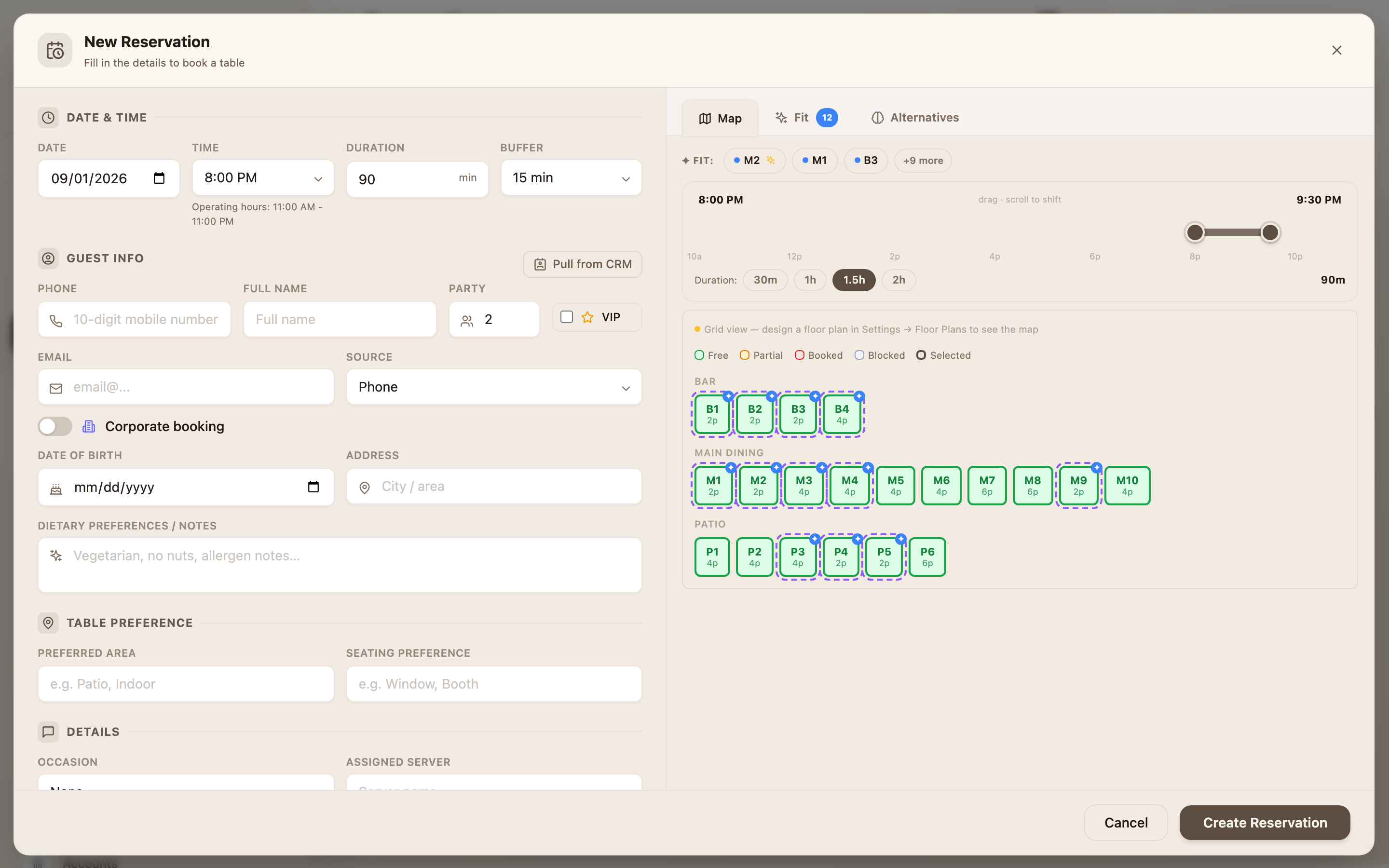Switch to the Alternatives tab
The image size is (1389, 868).
click(x=915, y=118)
